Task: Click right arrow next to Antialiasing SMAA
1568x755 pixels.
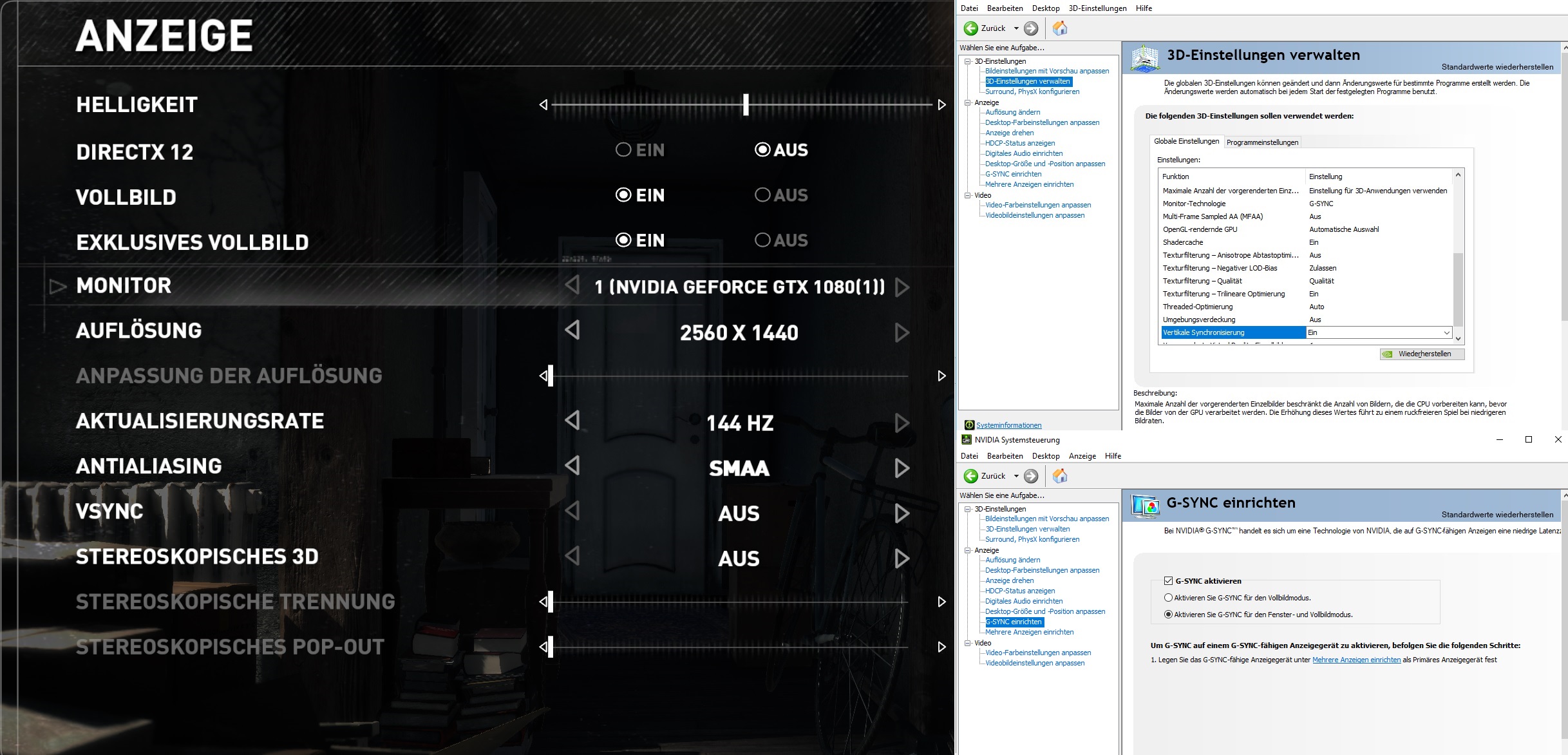Action: coord(902,468)
